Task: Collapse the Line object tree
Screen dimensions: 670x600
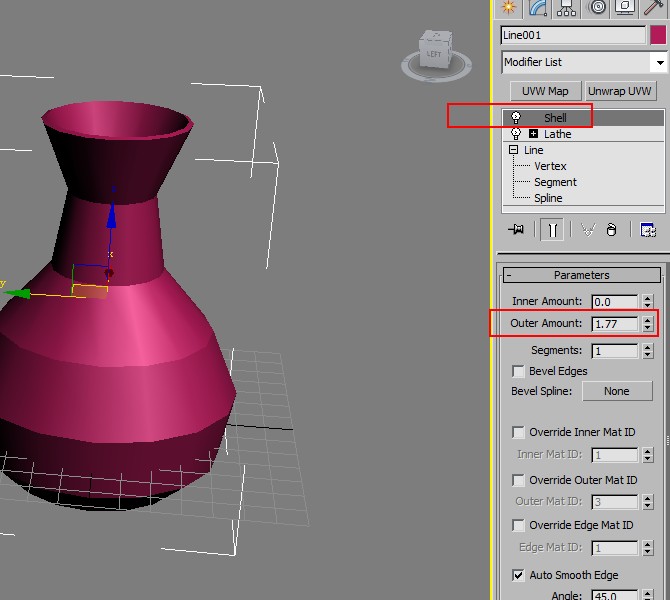Action: click(513, 150)
